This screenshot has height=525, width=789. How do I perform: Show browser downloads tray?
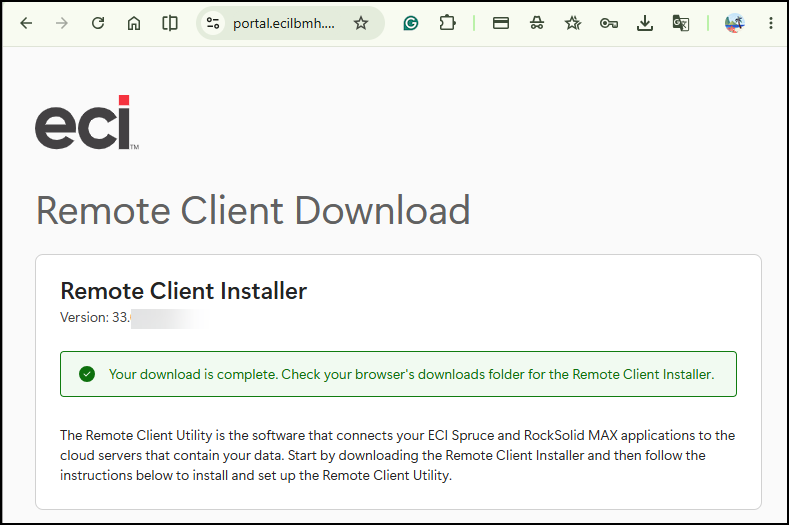pyautogui.click(x=645, y=23)
